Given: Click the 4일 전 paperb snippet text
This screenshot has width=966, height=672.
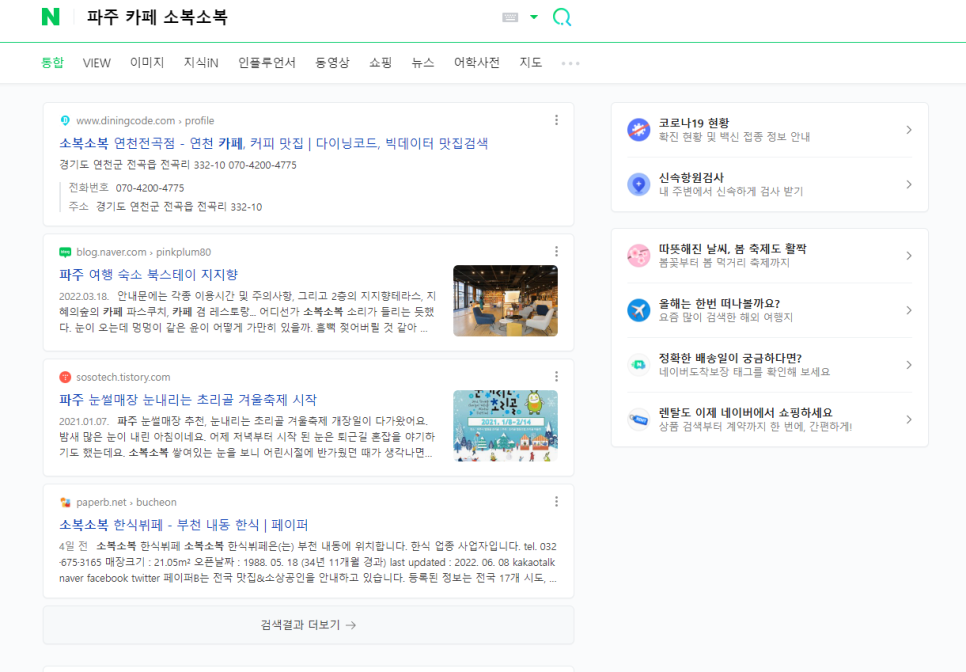Looking at the screenshot, I should pyautogui.click(x=308, y=562).
